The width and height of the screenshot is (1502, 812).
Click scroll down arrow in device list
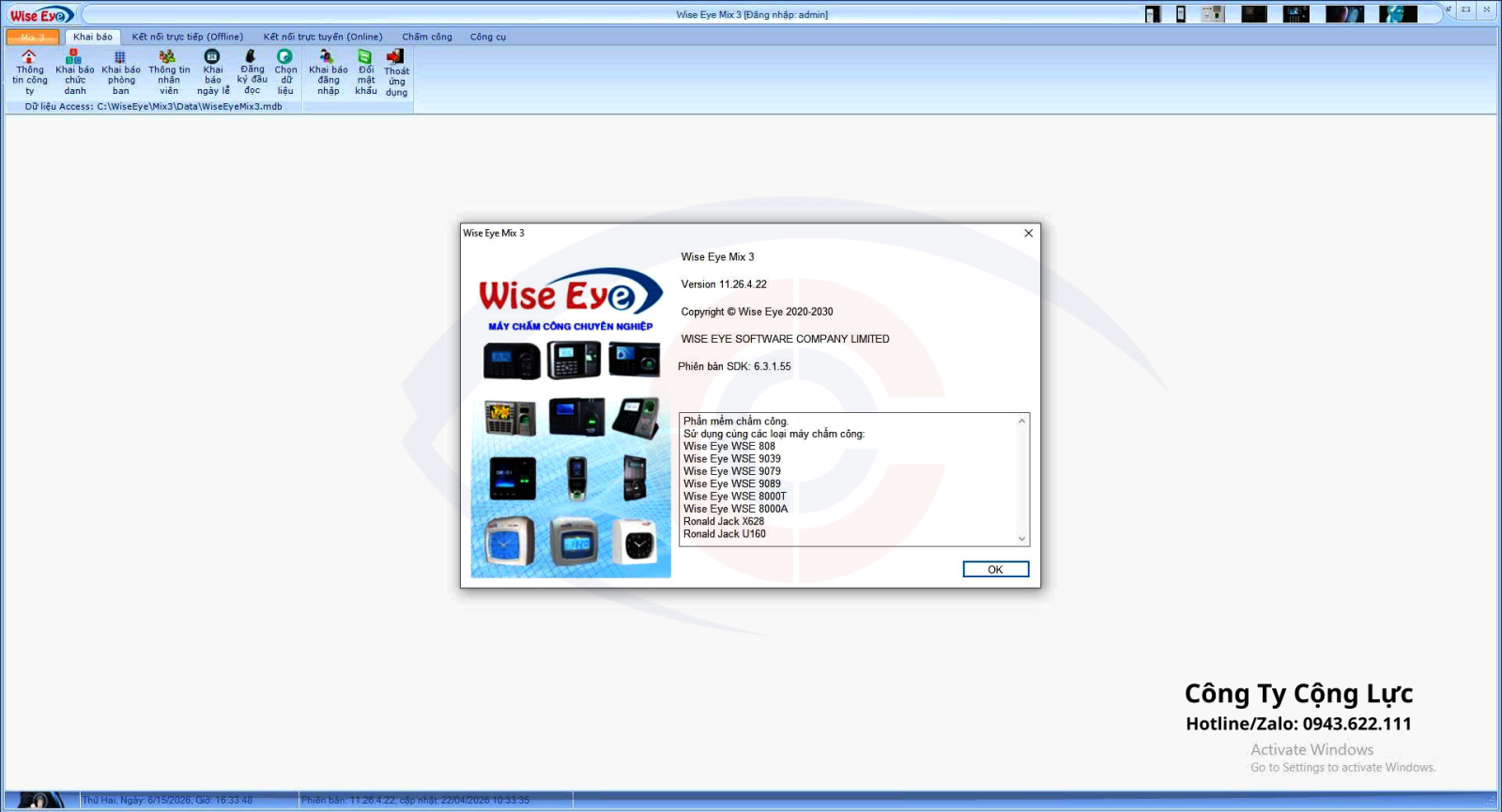(x=1022, y=539)
